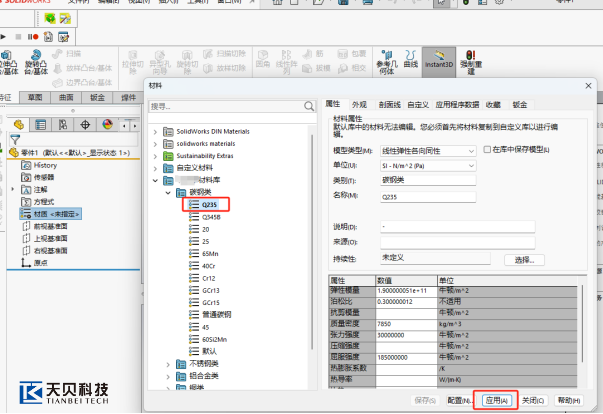Click the 筋 rib tool

coord(313,53)
